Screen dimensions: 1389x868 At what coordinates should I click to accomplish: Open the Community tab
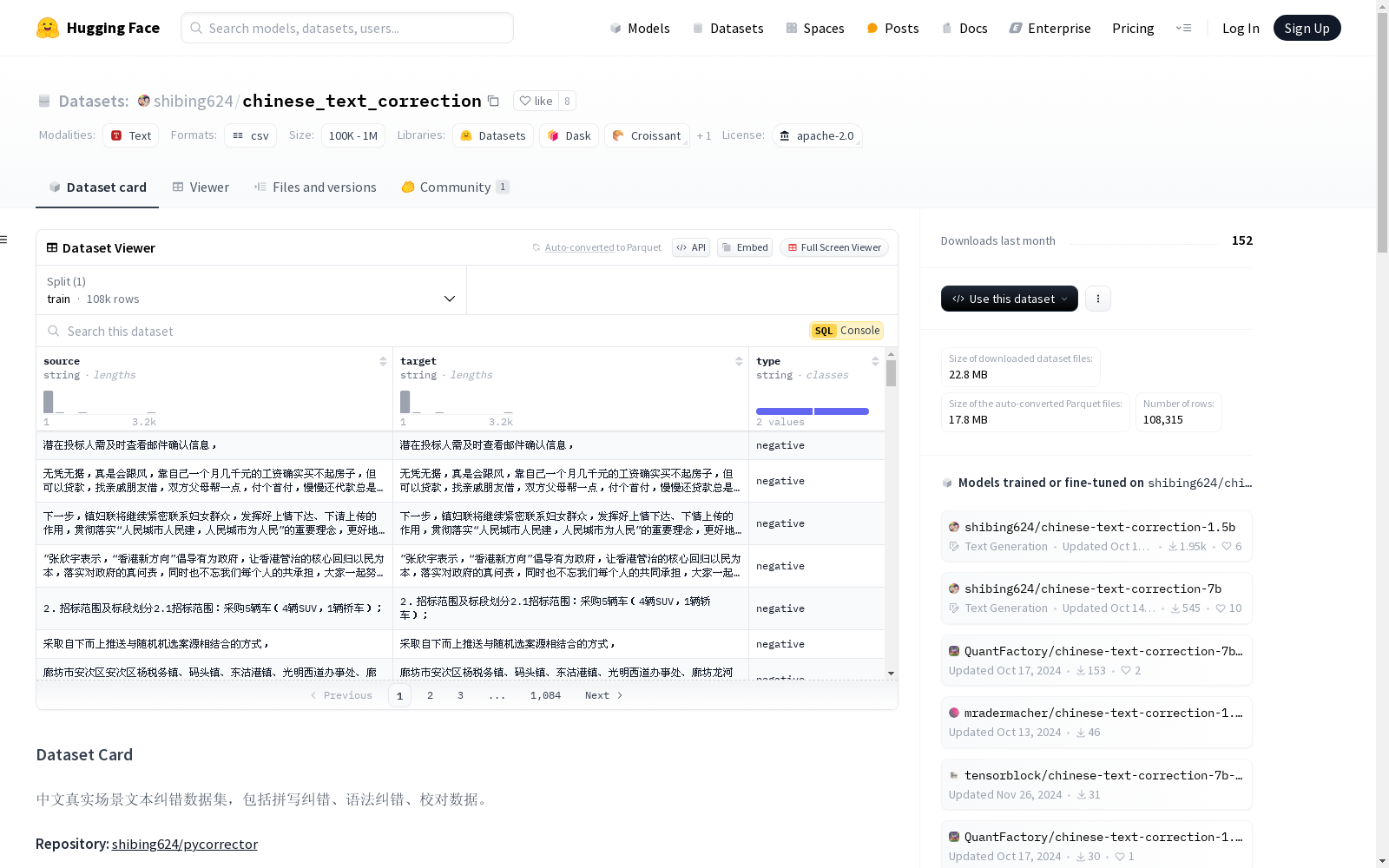[455, 187]
